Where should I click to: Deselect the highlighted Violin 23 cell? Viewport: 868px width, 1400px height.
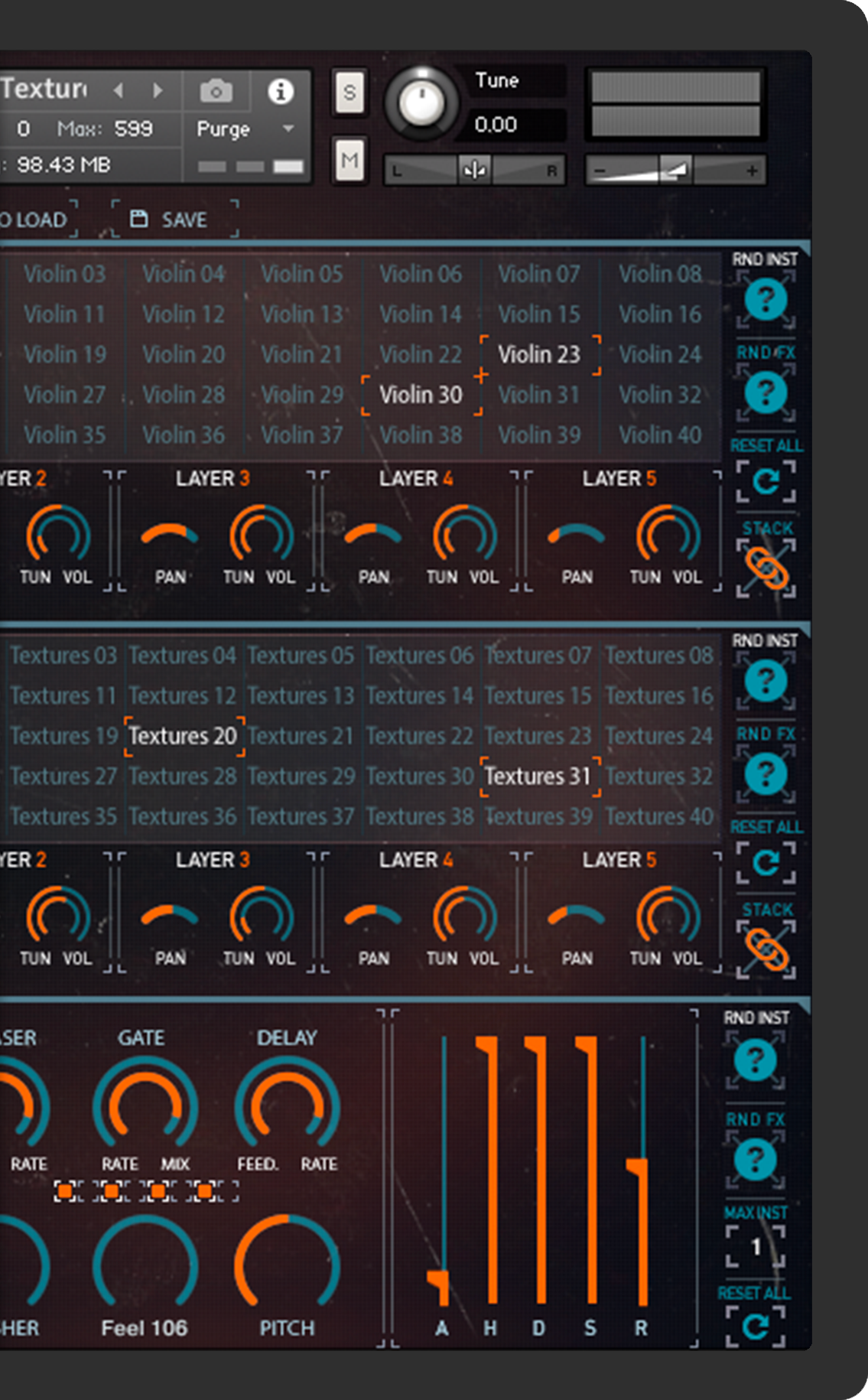click(x=539, y=354)
